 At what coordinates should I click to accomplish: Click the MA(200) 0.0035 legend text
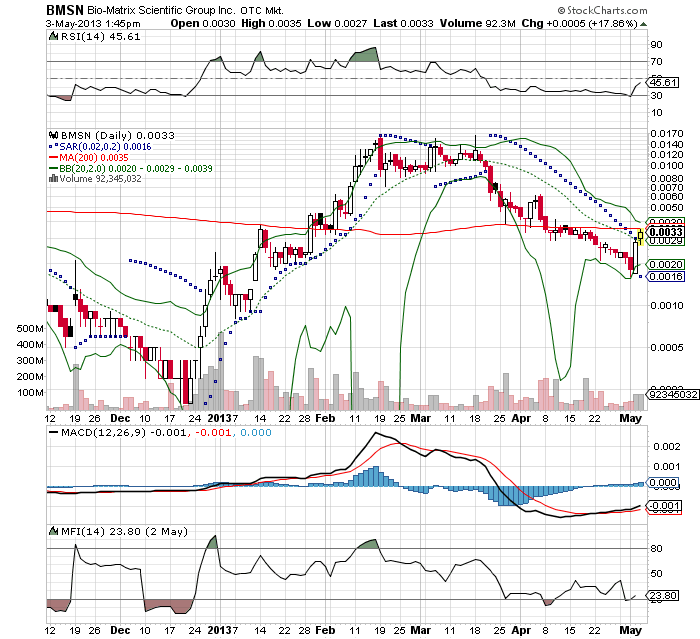coord(94,158)
